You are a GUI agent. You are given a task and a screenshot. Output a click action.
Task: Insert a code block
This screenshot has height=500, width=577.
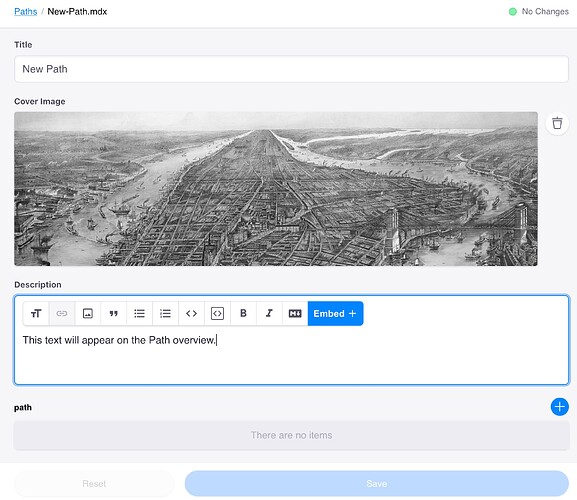coord(217,313)
